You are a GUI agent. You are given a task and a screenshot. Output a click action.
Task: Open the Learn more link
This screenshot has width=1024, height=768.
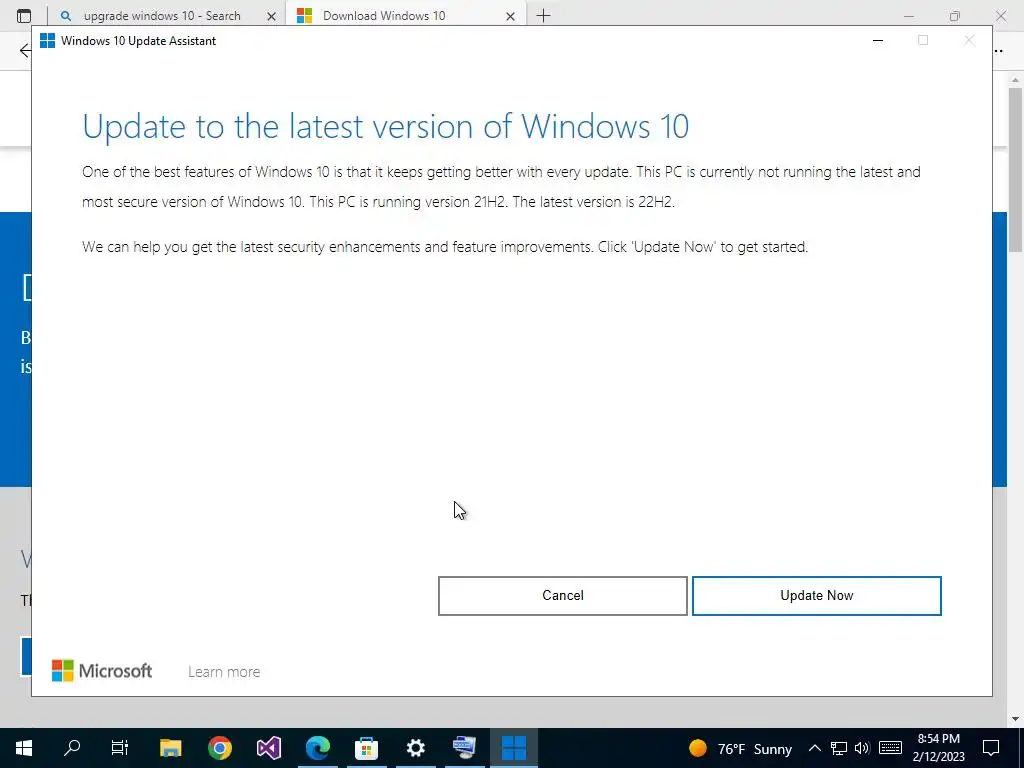(x=224, y=671)
